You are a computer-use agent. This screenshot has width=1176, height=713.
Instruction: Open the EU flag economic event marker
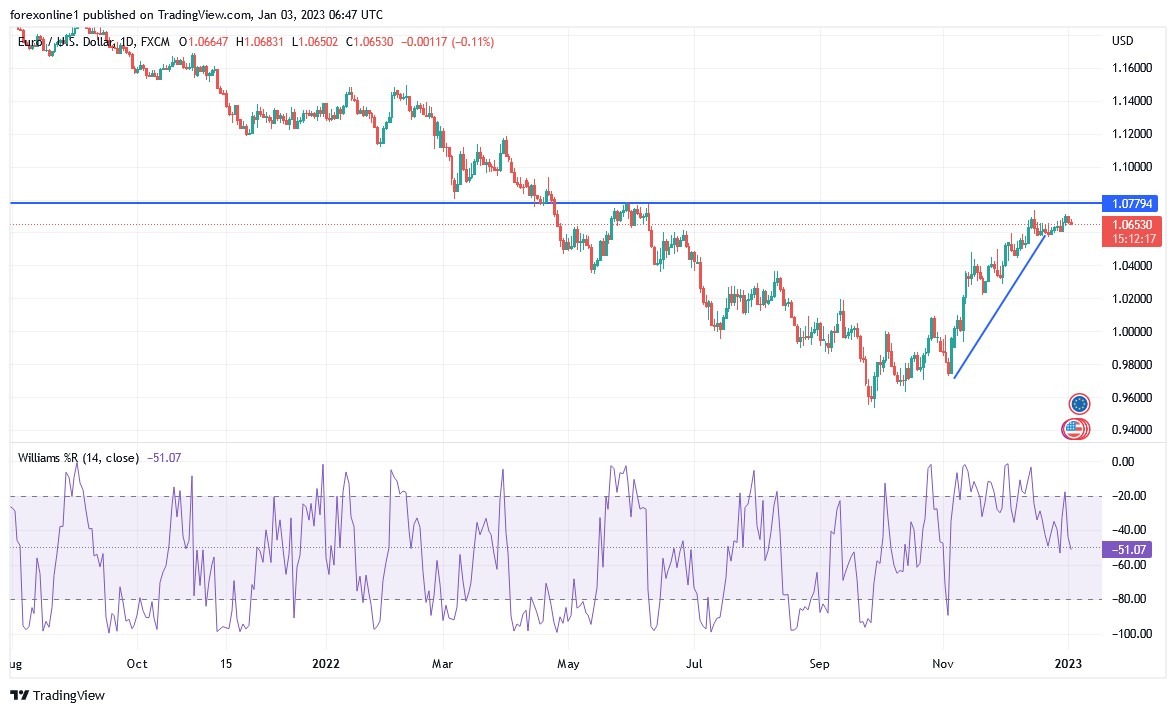point(1080,403)
